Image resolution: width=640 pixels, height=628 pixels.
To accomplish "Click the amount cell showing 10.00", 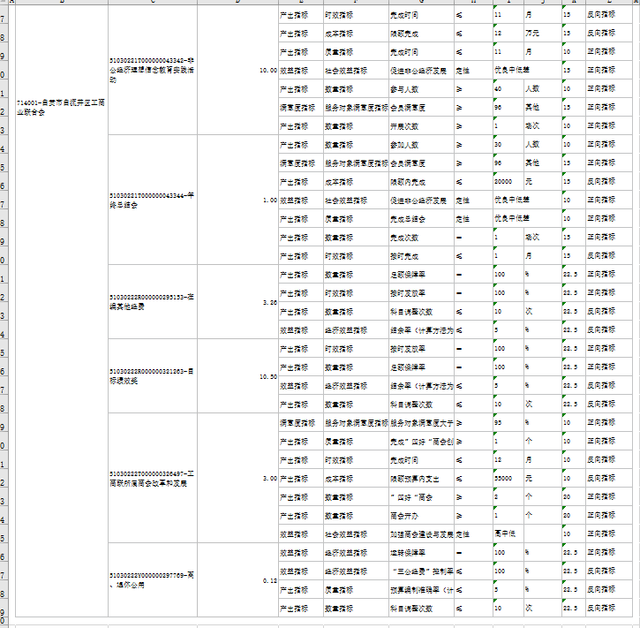I will point(238,71).
